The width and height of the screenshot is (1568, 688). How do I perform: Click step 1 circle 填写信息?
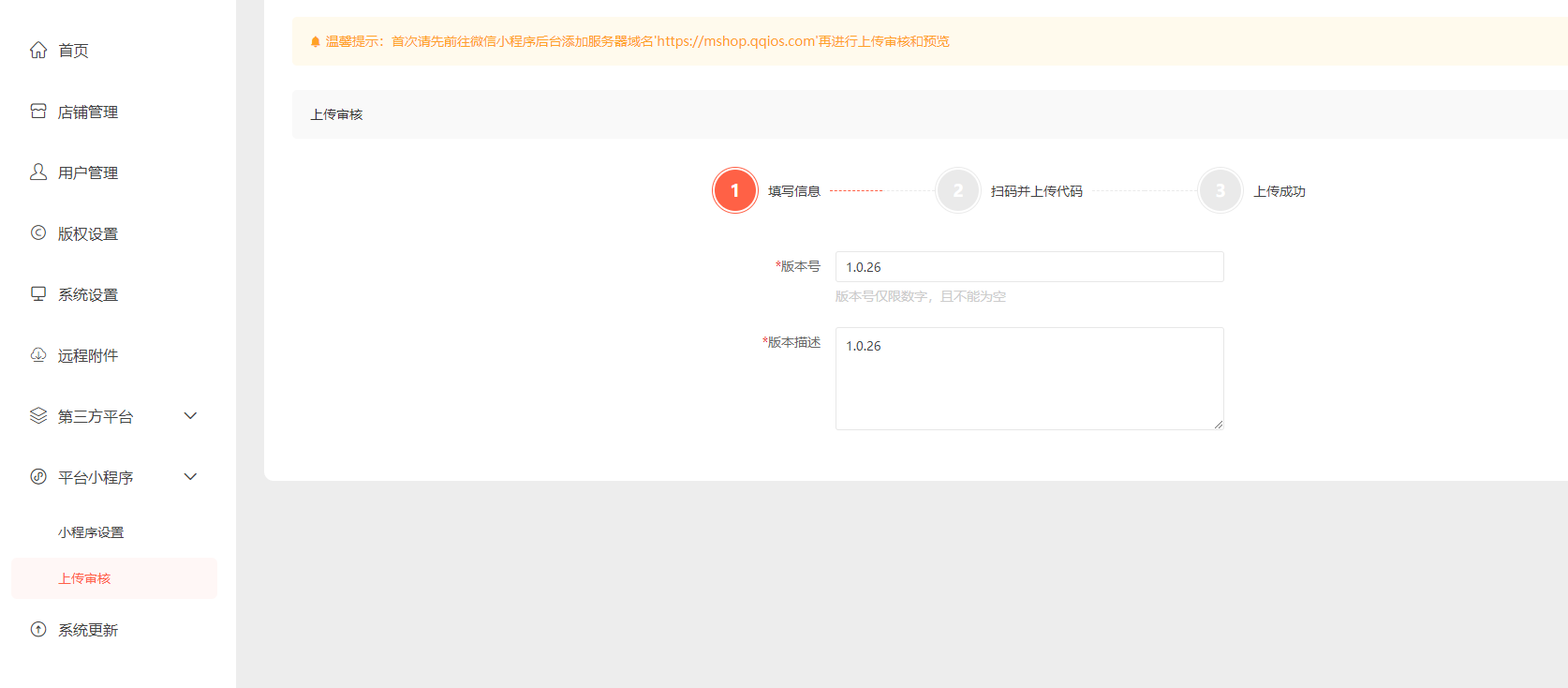pyautogui.click(x=735, y=190)
